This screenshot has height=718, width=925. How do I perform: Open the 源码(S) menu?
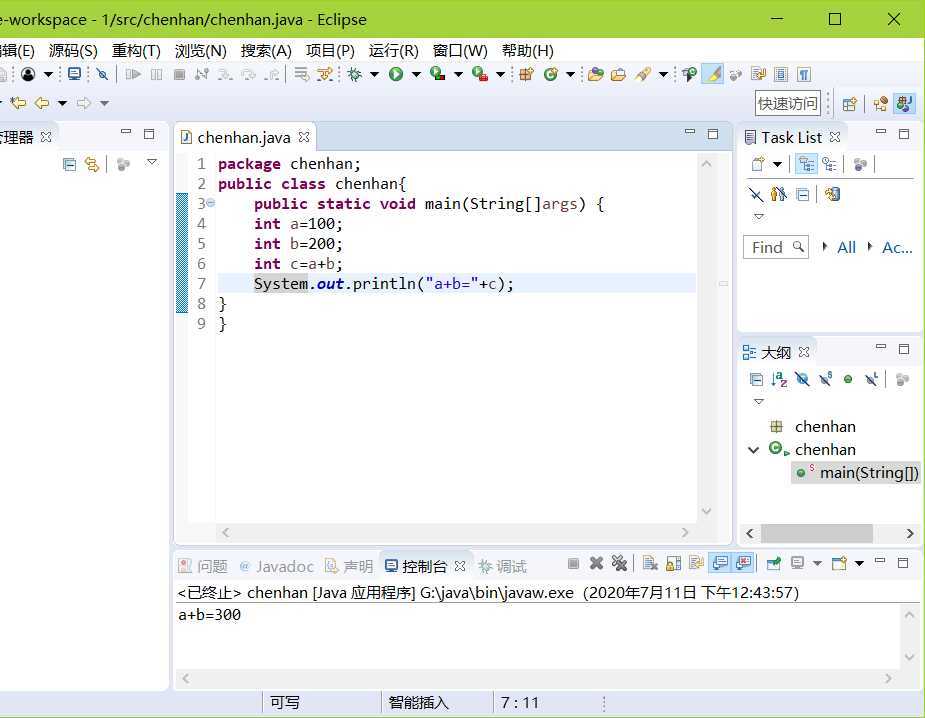[x=73, y=51]
